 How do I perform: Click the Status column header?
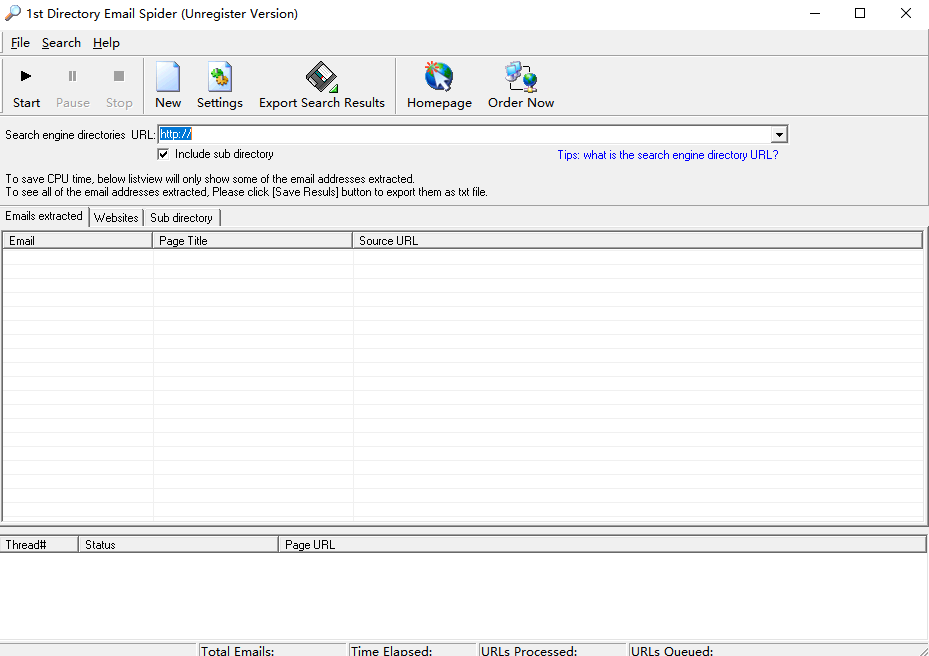tap(178, 545)
